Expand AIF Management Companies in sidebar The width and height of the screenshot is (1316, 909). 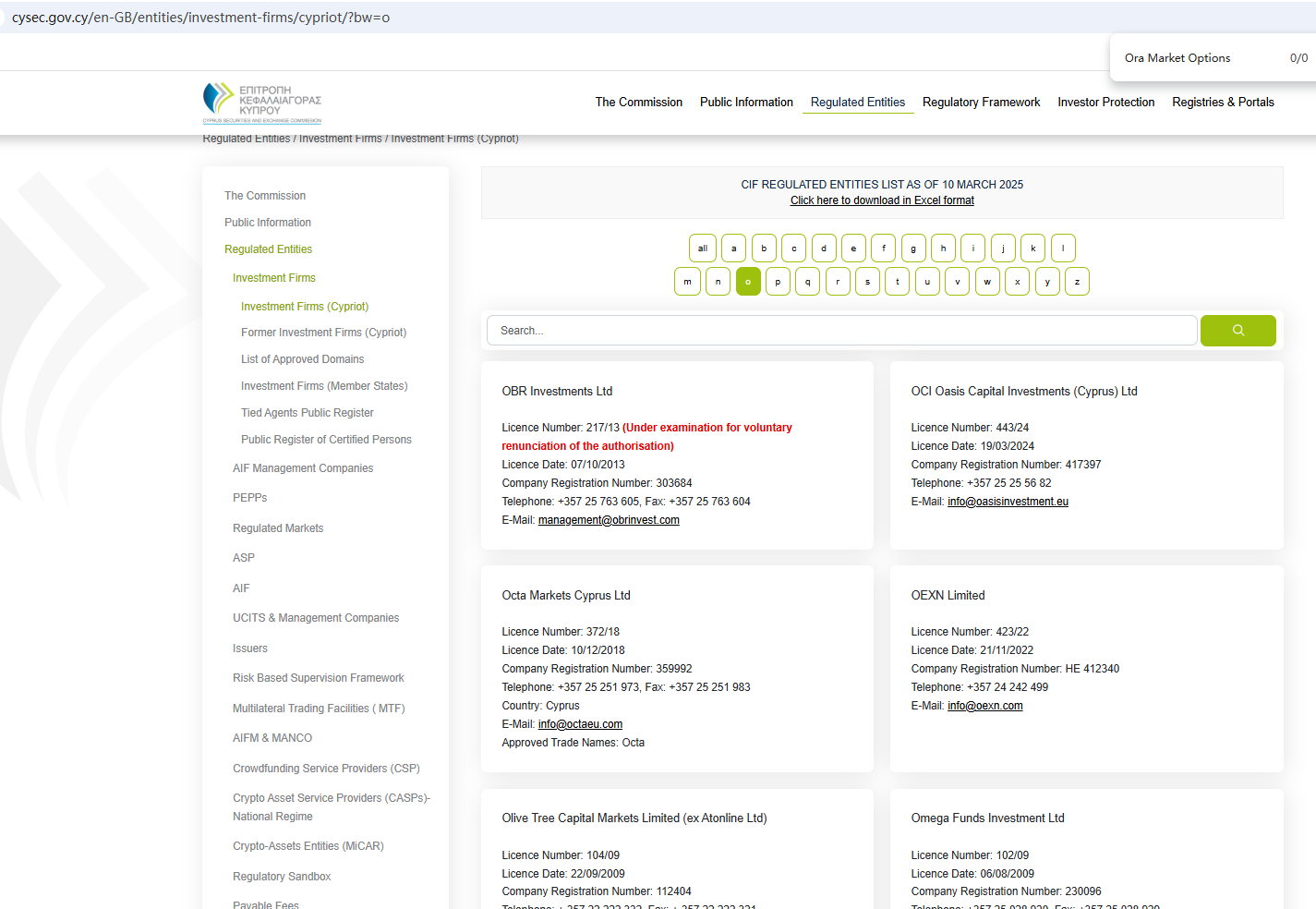pos(303,468)
